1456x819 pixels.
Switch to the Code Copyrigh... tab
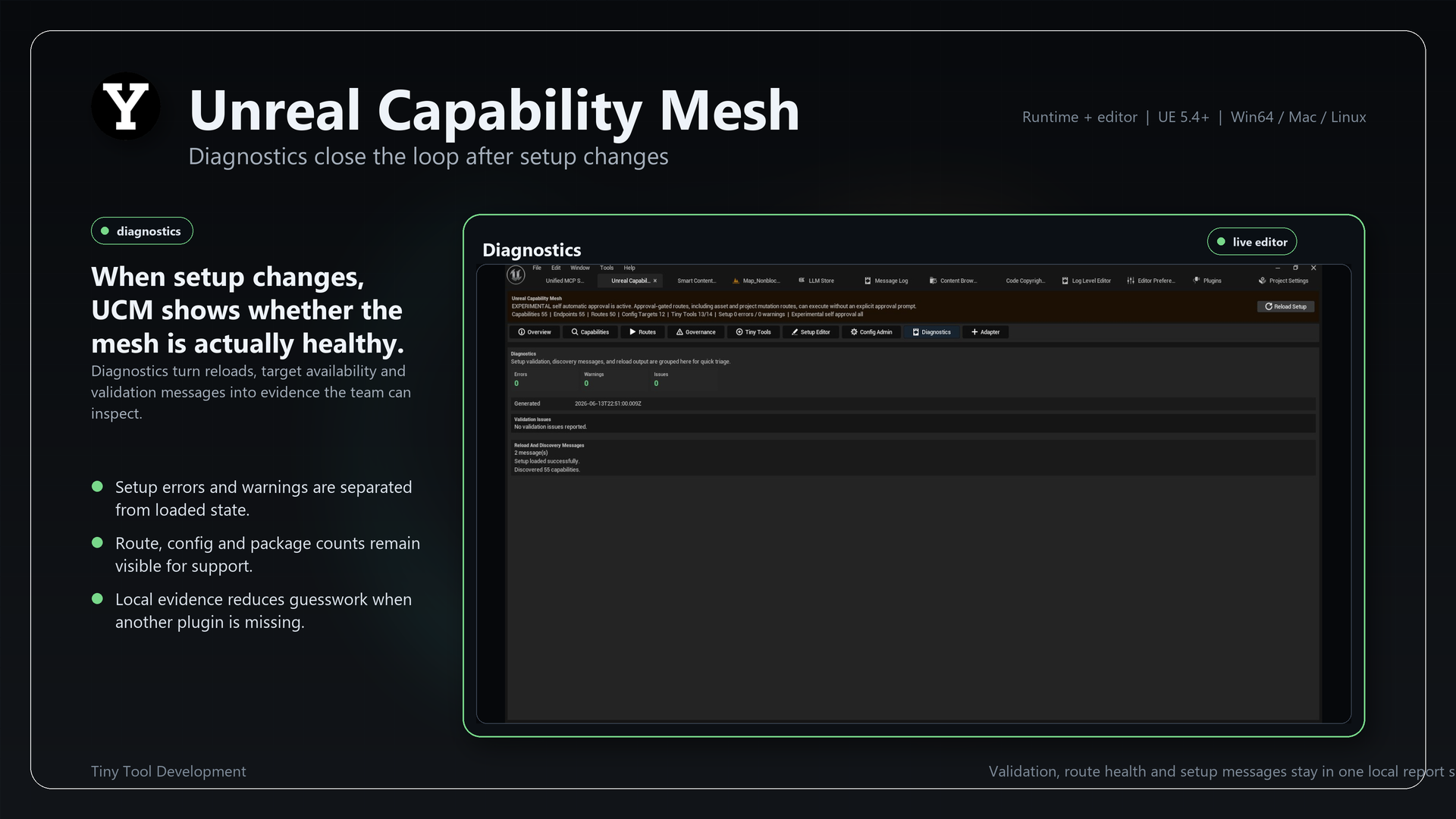pos(1025,281)
